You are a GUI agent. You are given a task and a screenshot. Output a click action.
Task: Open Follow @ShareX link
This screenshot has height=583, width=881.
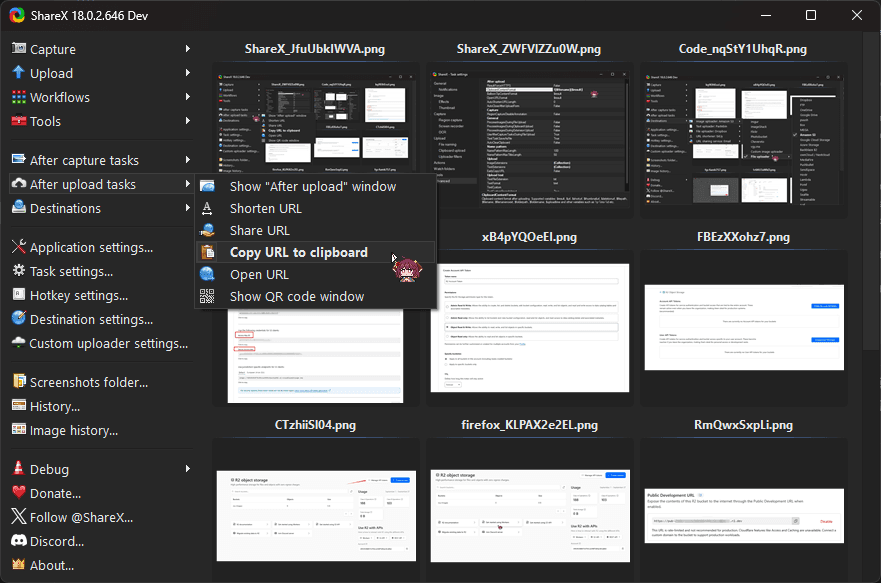[80, 517]
